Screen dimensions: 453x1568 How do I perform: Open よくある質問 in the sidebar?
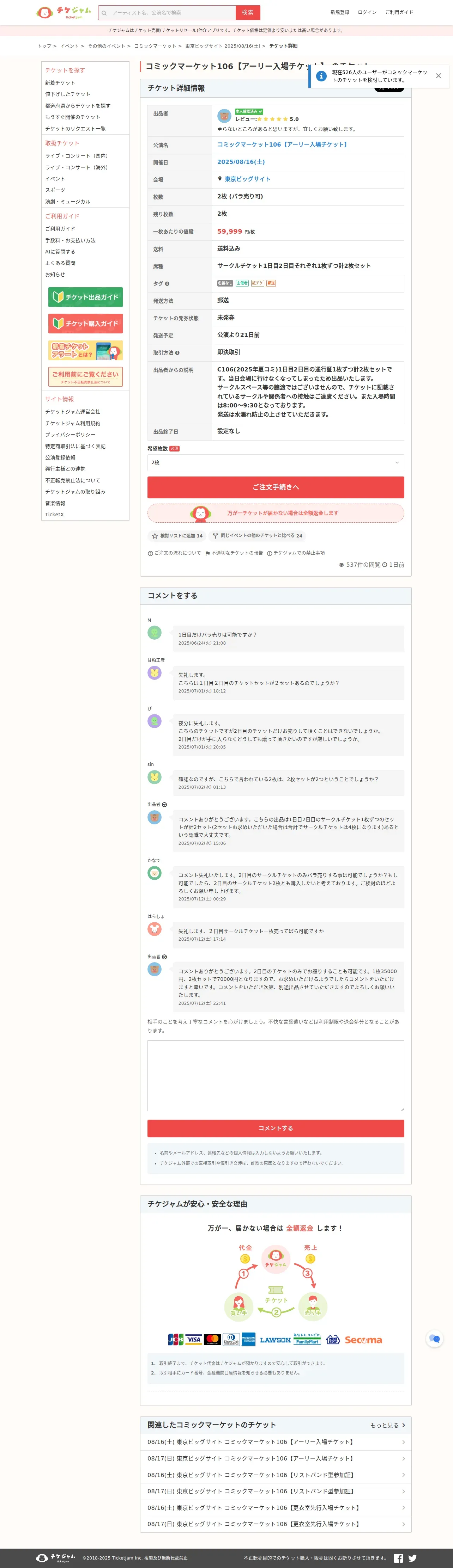click(x=60, y=263)
